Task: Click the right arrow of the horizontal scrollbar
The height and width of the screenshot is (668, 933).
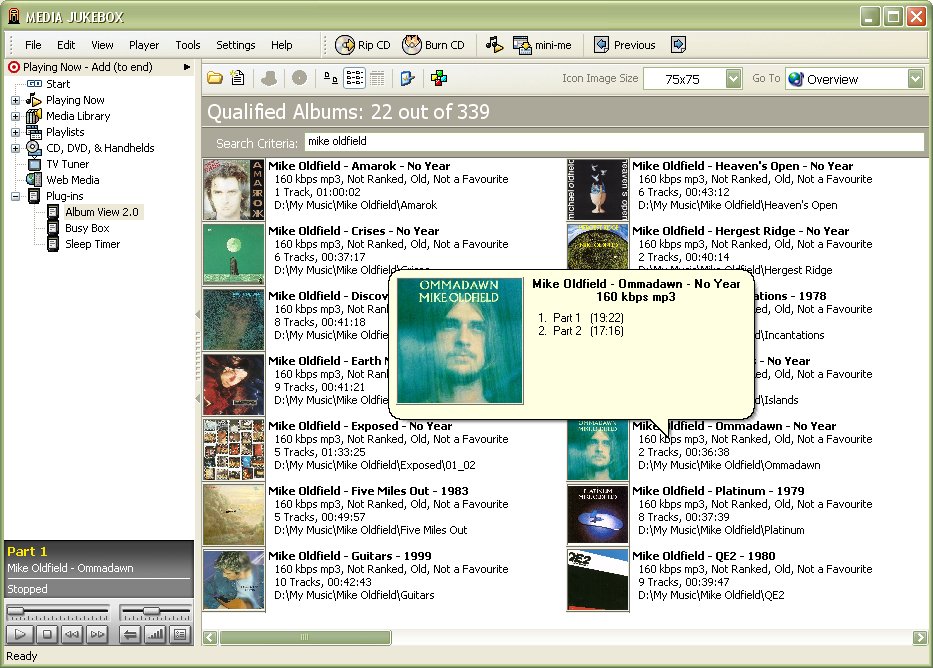Action: coord(920,638)
